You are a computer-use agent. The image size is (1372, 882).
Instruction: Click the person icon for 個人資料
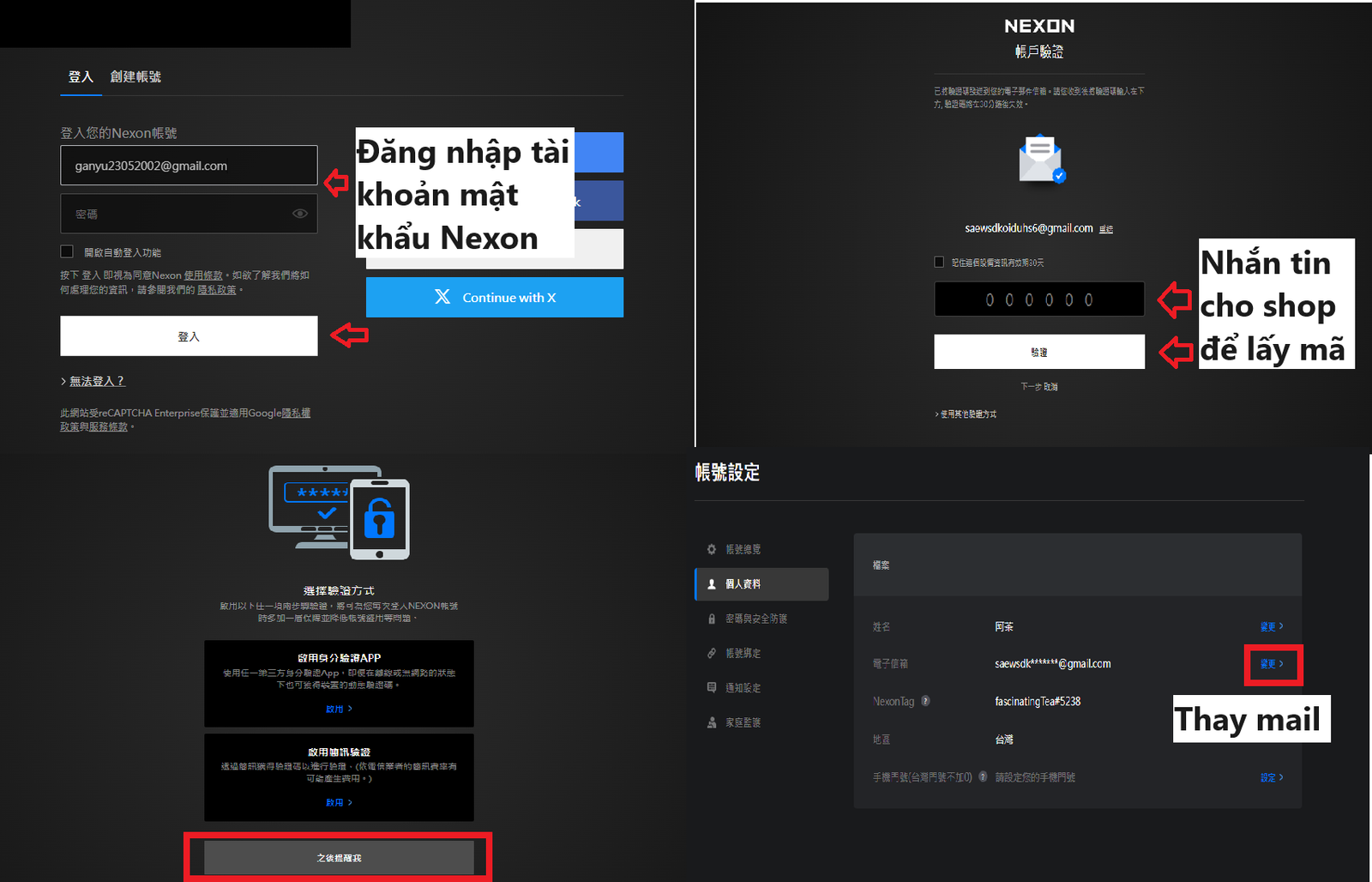coord(712,584)
